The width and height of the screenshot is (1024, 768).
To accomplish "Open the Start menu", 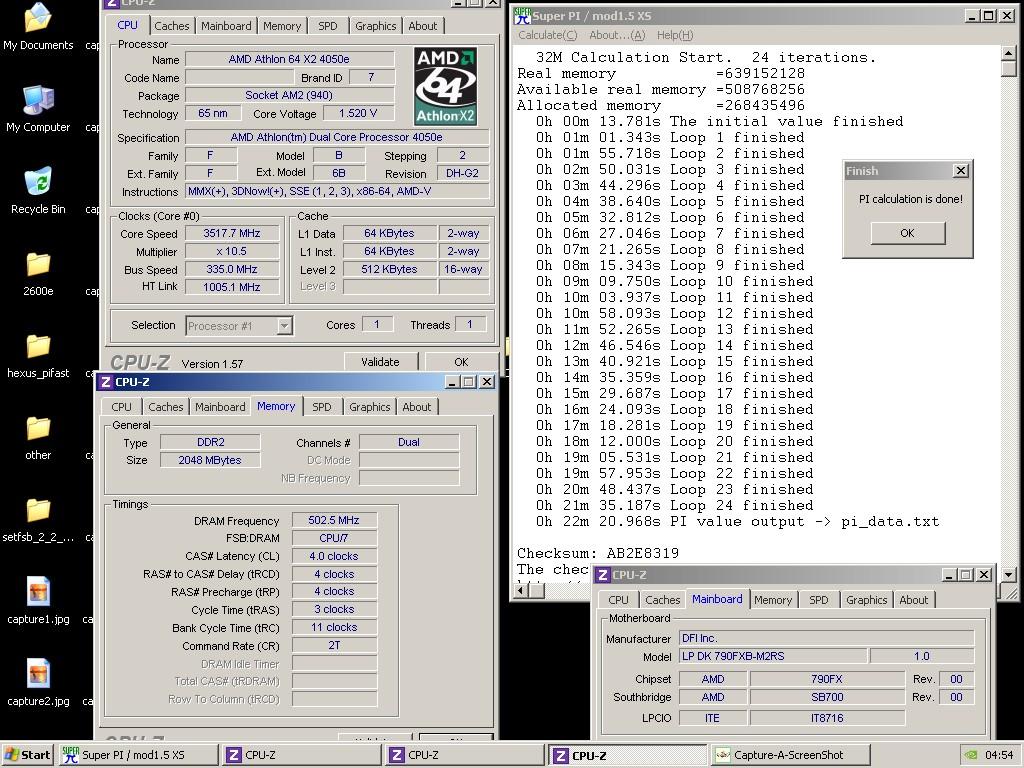I will tap(27, 755).
